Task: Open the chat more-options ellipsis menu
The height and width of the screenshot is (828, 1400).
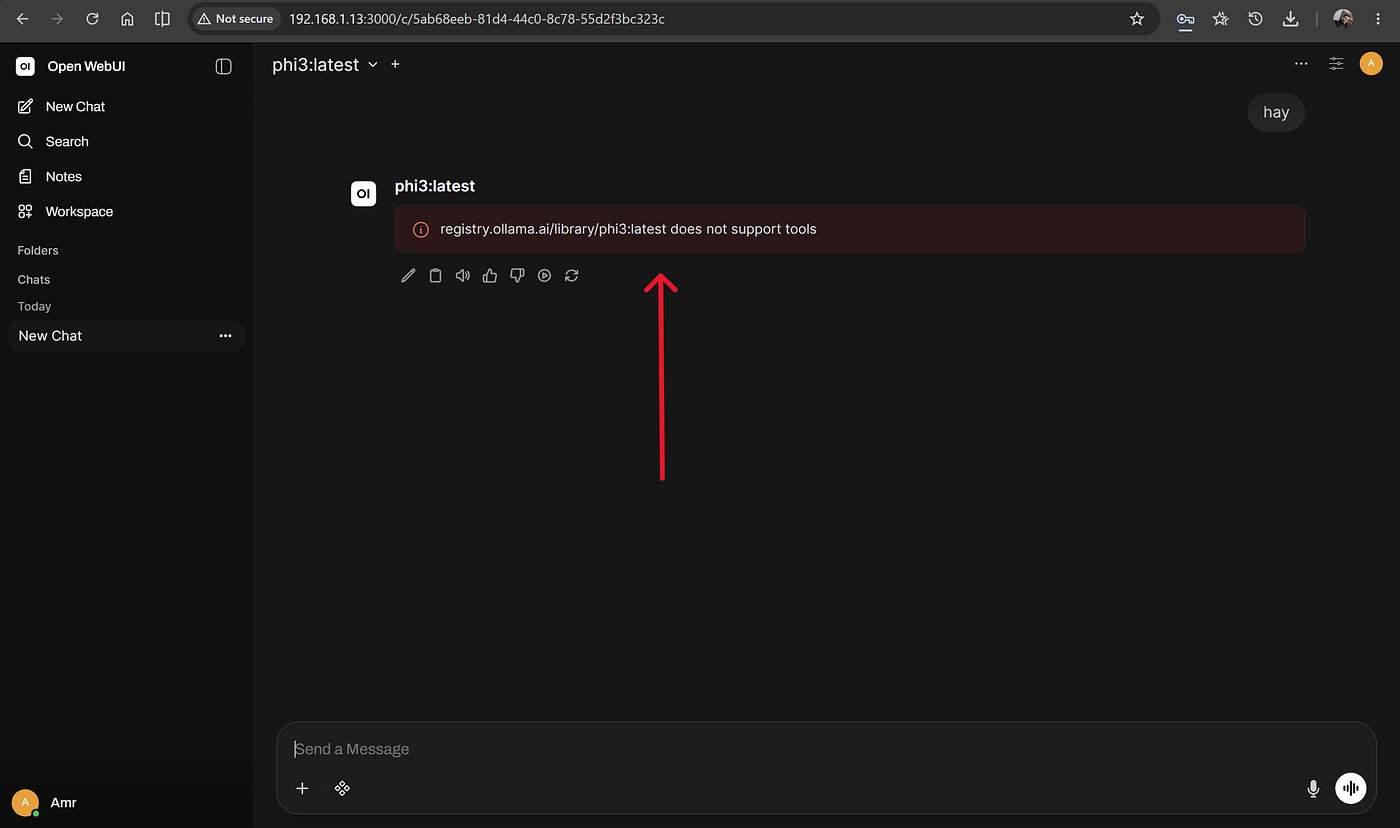Action: pos(1301,64)
